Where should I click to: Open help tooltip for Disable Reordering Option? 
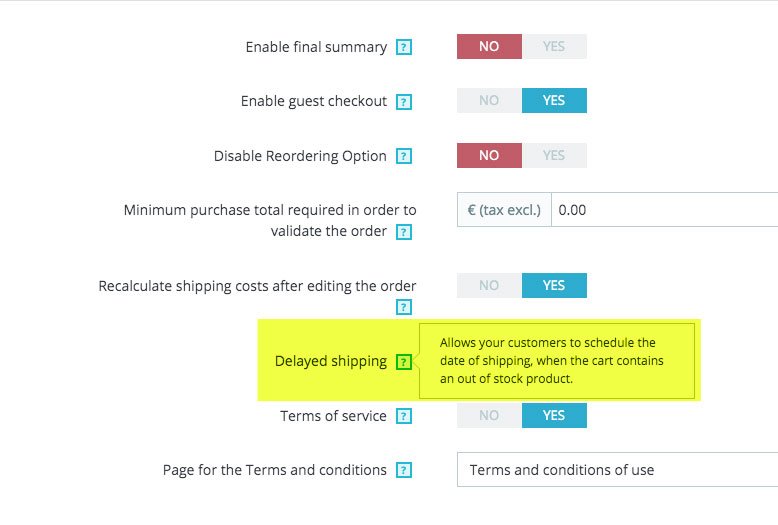point(404,156)
